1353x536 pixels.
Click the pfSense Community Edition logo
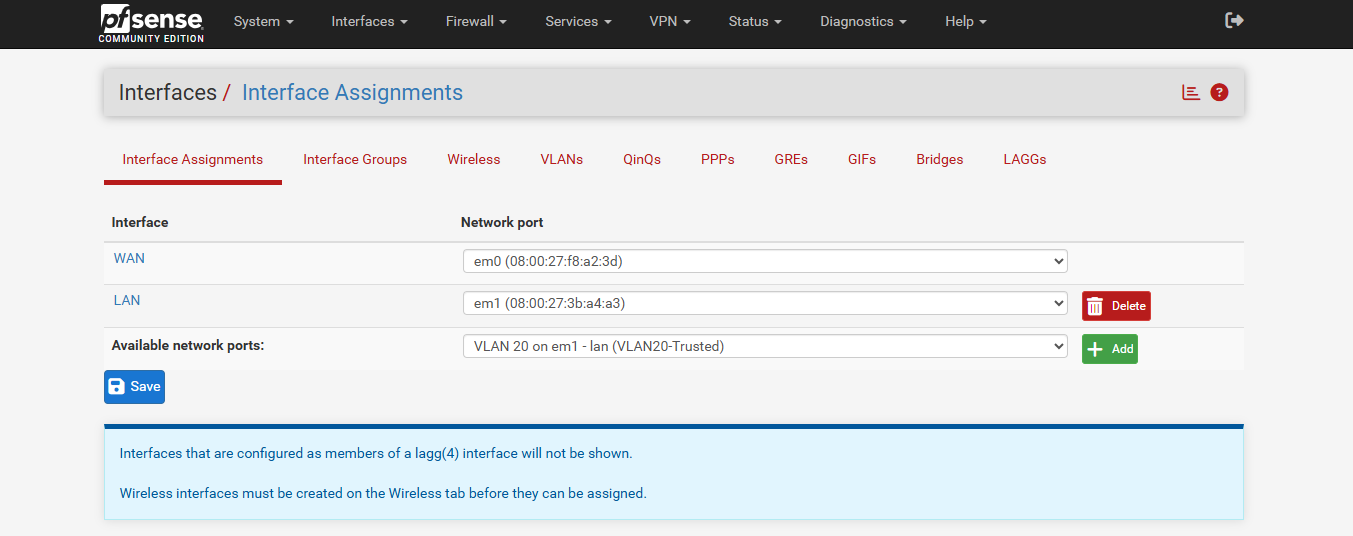[151, 23]
